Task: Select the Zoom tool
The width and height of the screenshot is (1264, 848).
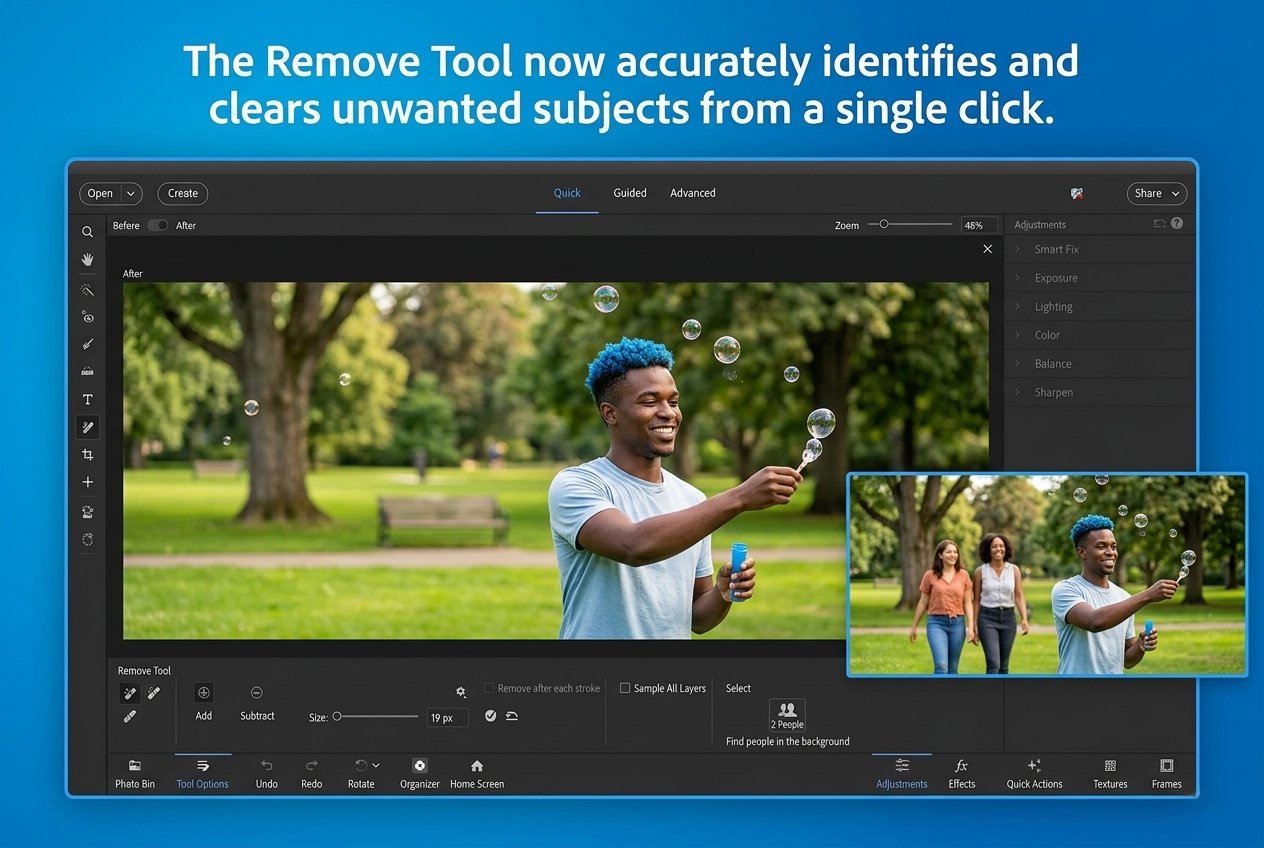Action: point(87,231)
